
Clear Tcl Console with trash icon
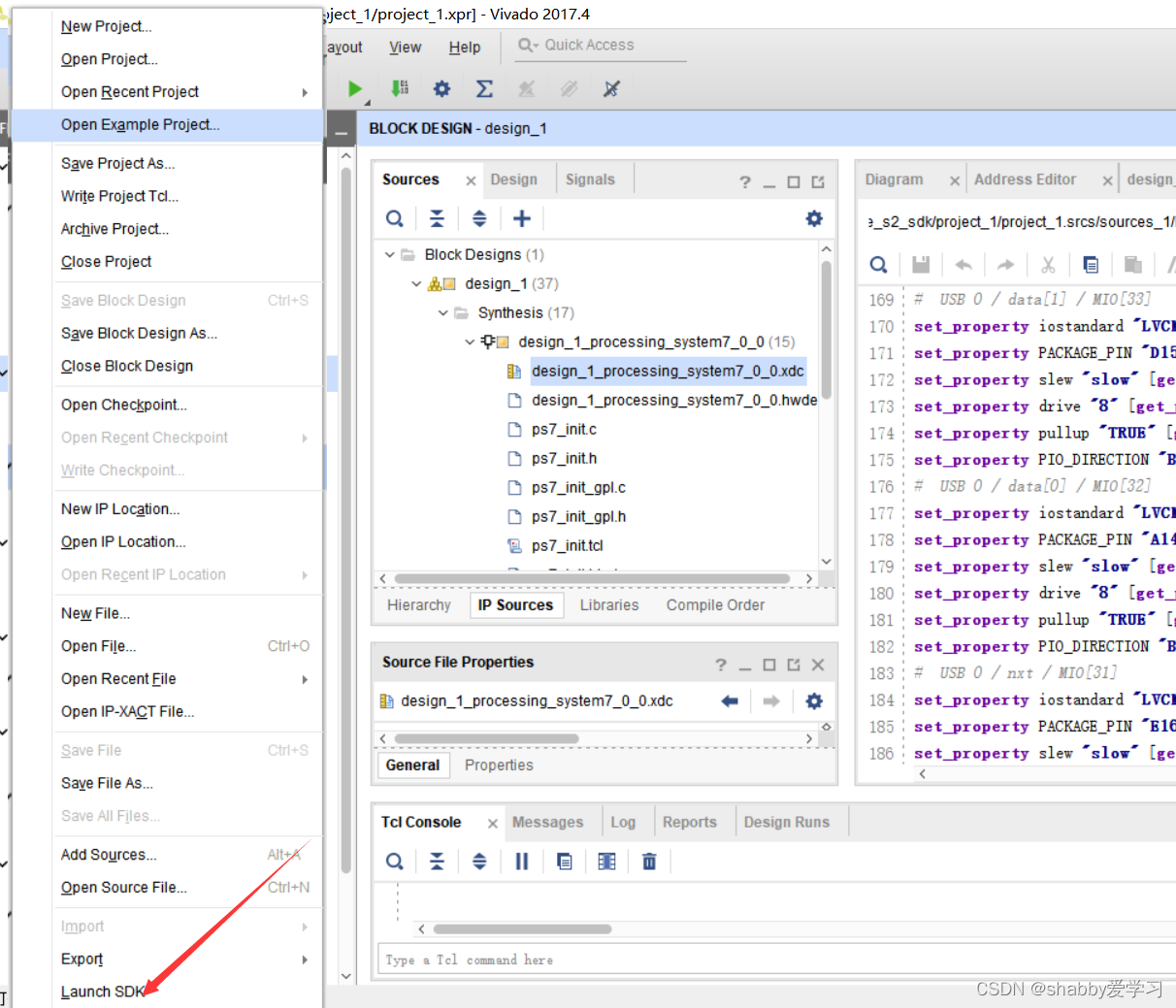[649, 862]
